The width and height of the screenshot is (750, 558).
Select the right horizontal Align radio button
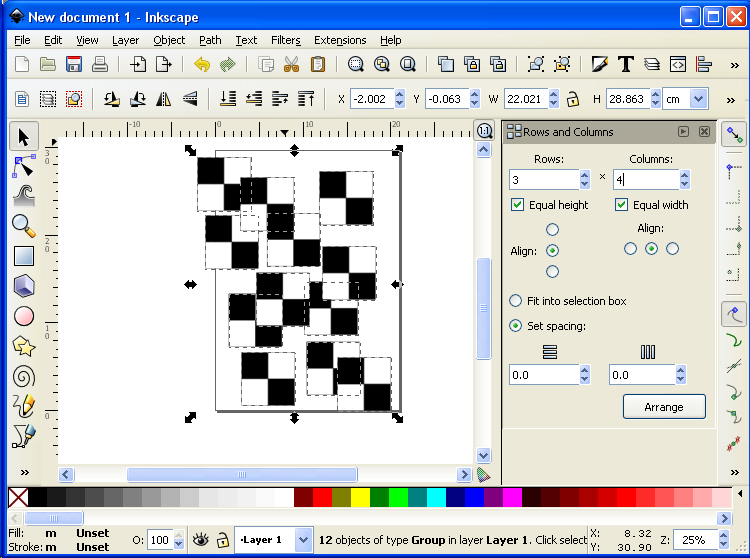(x=673, y=249)
